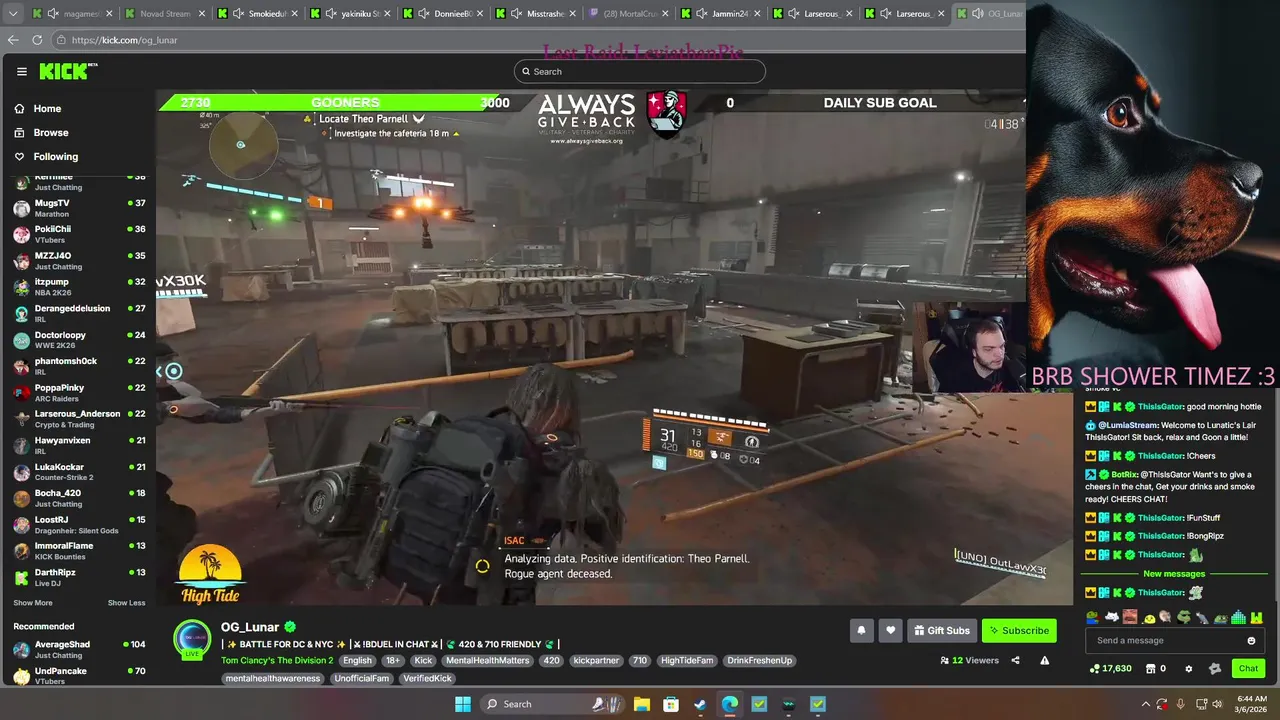
Task: Open File Explorer from the taskbar
Action: [x=641, y=704]
